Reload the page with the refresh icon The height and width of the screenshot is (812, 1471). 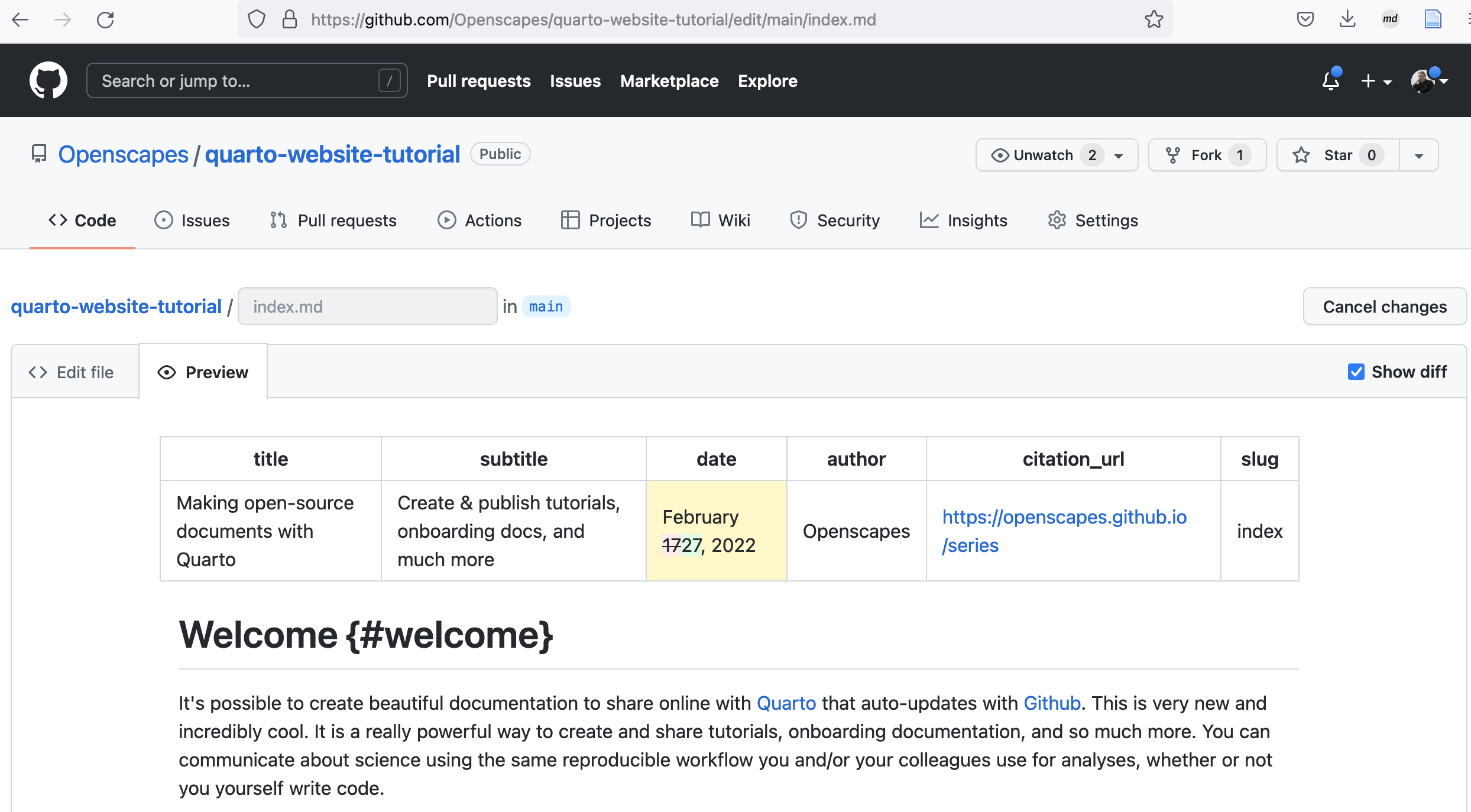point(105,20)
